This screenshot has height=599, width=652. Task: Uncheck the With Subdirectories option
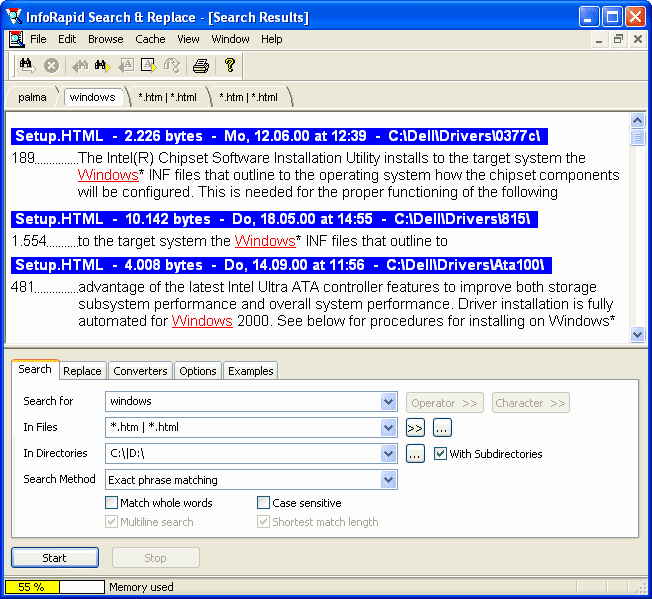(x=441, y=454)
